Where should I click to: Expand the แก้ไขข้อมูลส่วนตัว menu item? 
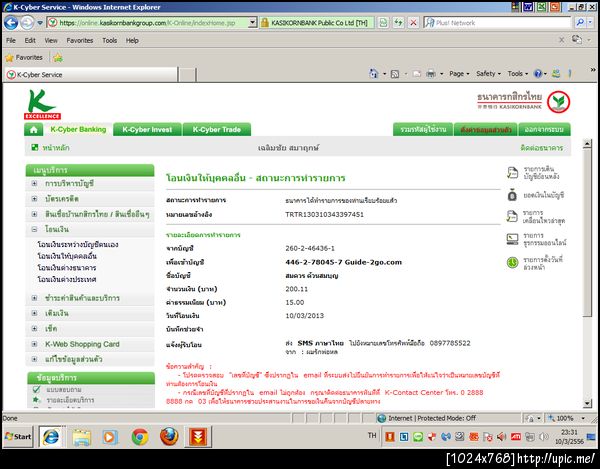(34, 359)
